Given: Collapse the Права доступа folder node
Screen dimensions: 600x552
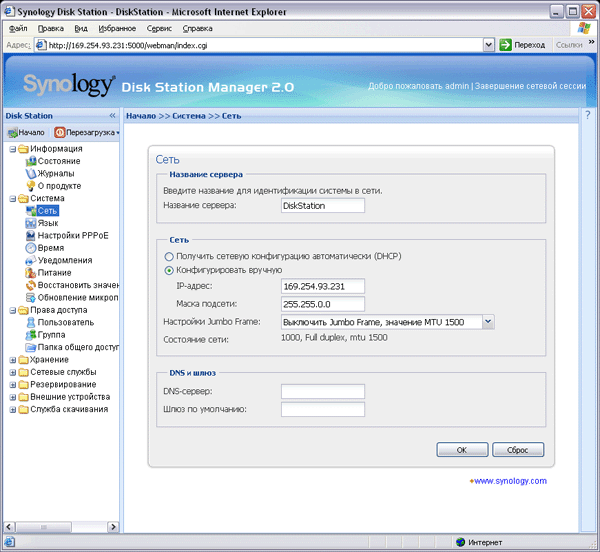Looking at the screenshot, I should click(13, 311).
